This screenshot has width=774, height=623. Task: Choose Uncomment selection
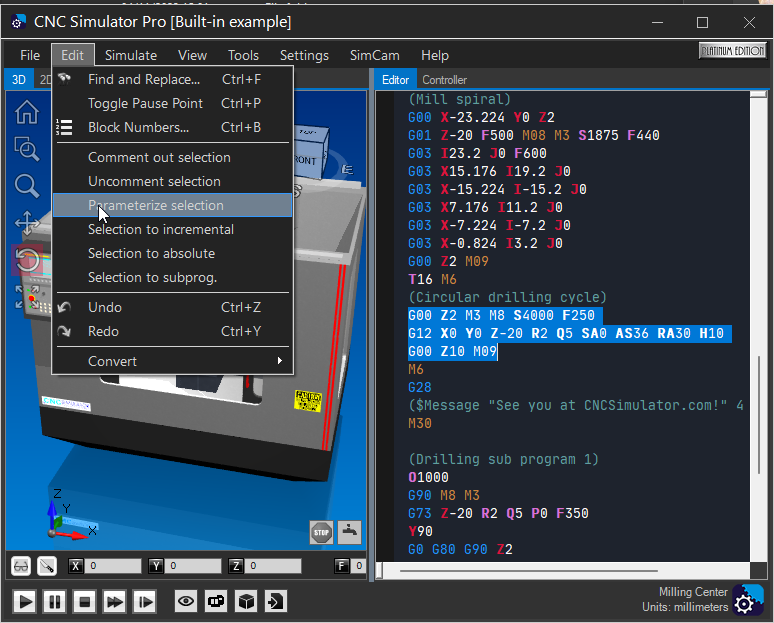coord(172,181)
